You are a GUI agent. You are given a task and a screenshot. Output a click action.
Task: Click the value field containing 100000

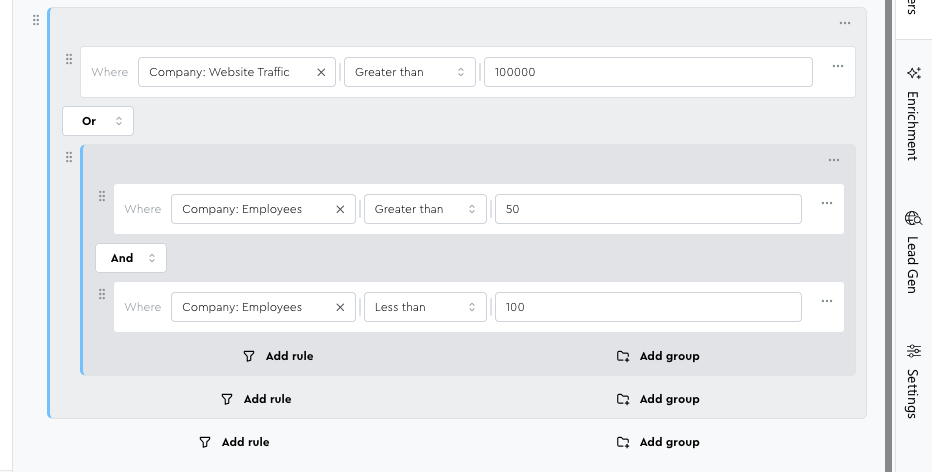pyautogui.click(x=647, y=72)
